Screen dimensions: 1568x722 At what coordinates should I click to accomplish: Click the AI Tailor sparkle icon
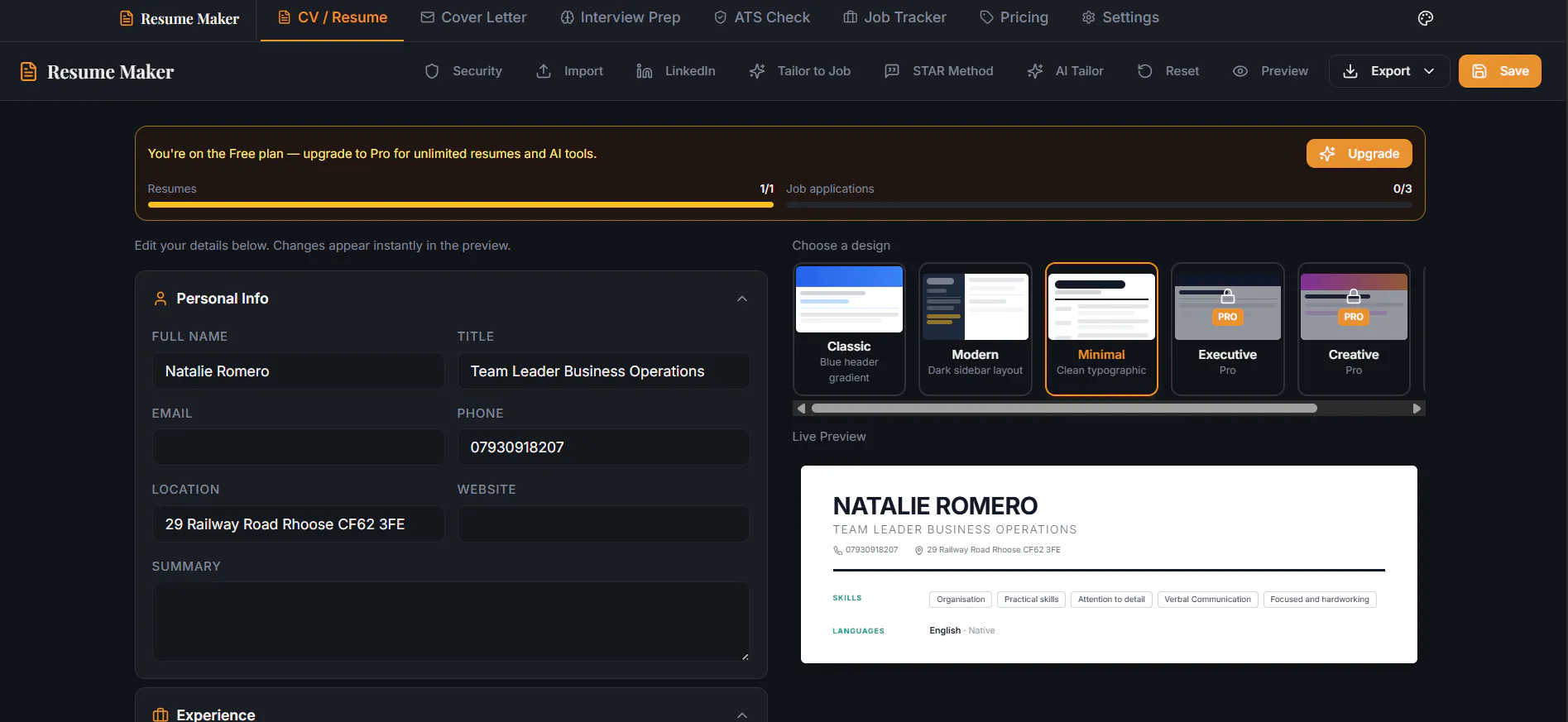[1035, 71]
